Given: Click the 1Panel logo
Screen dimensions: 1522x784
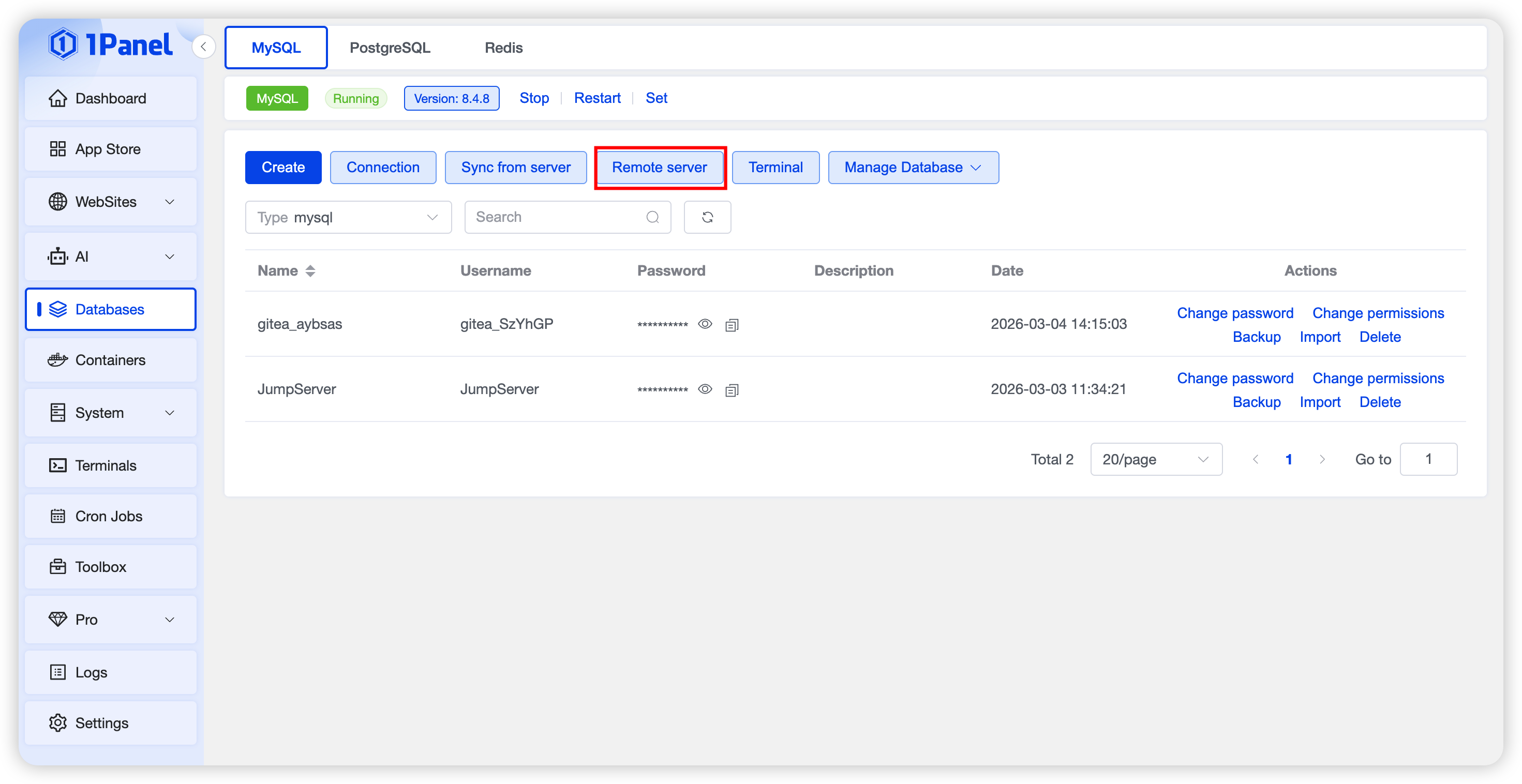Looking at the screenshot, I should (111, 45).
